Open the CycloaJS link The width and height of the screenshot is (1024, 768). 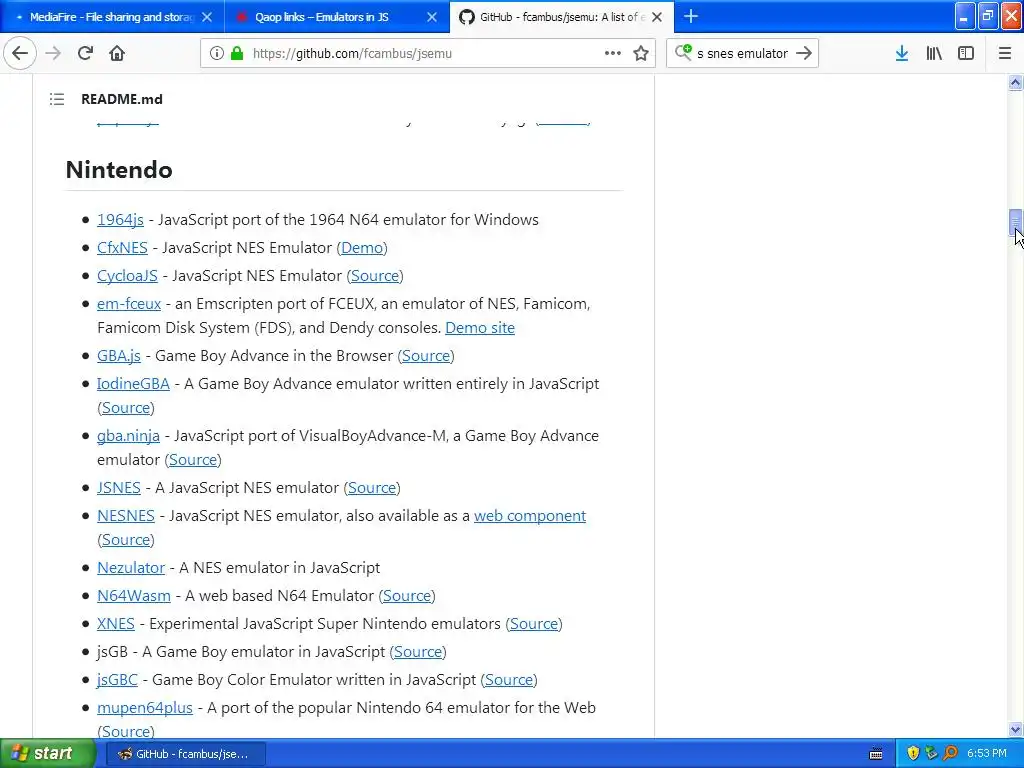click(127, 276)
